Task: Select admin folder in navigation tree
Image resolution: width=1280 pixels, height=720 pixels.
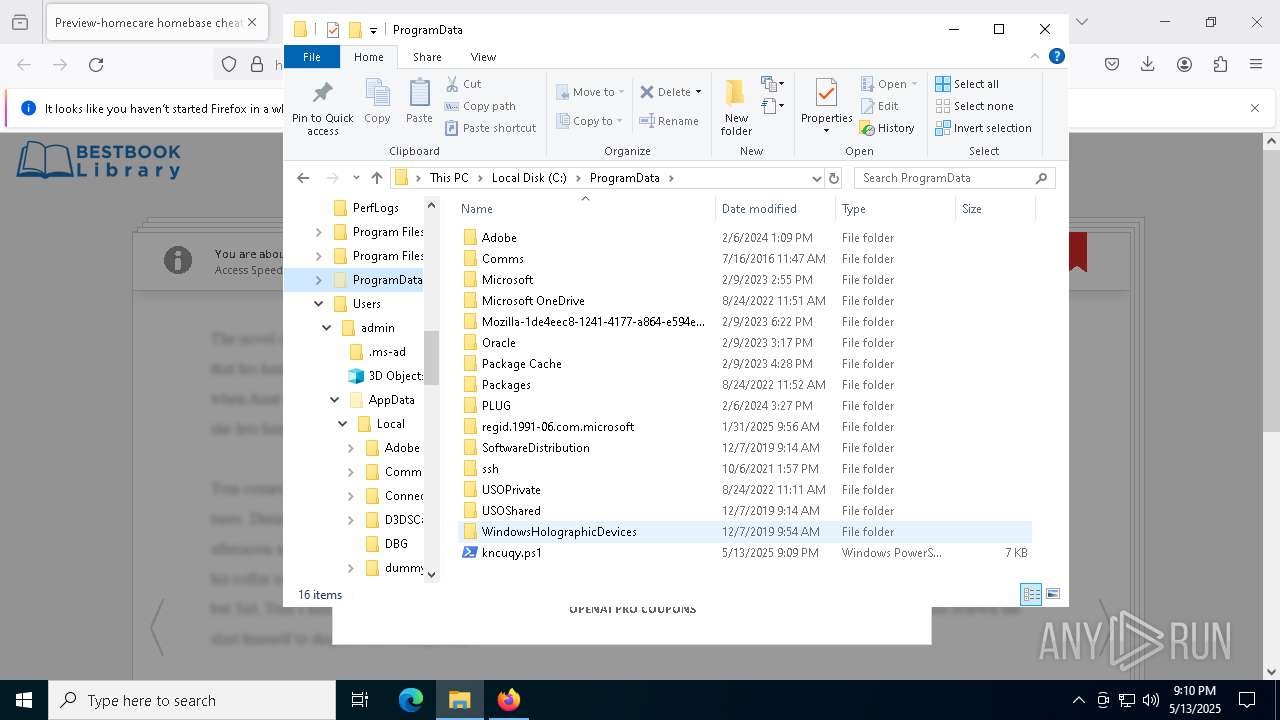Action: click(377, 328)
